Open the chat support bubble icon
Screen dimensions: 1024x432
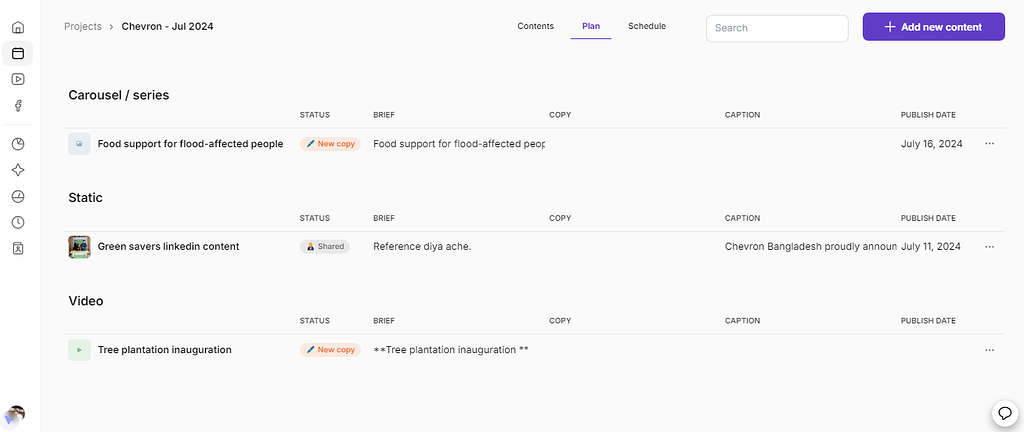1004,413
